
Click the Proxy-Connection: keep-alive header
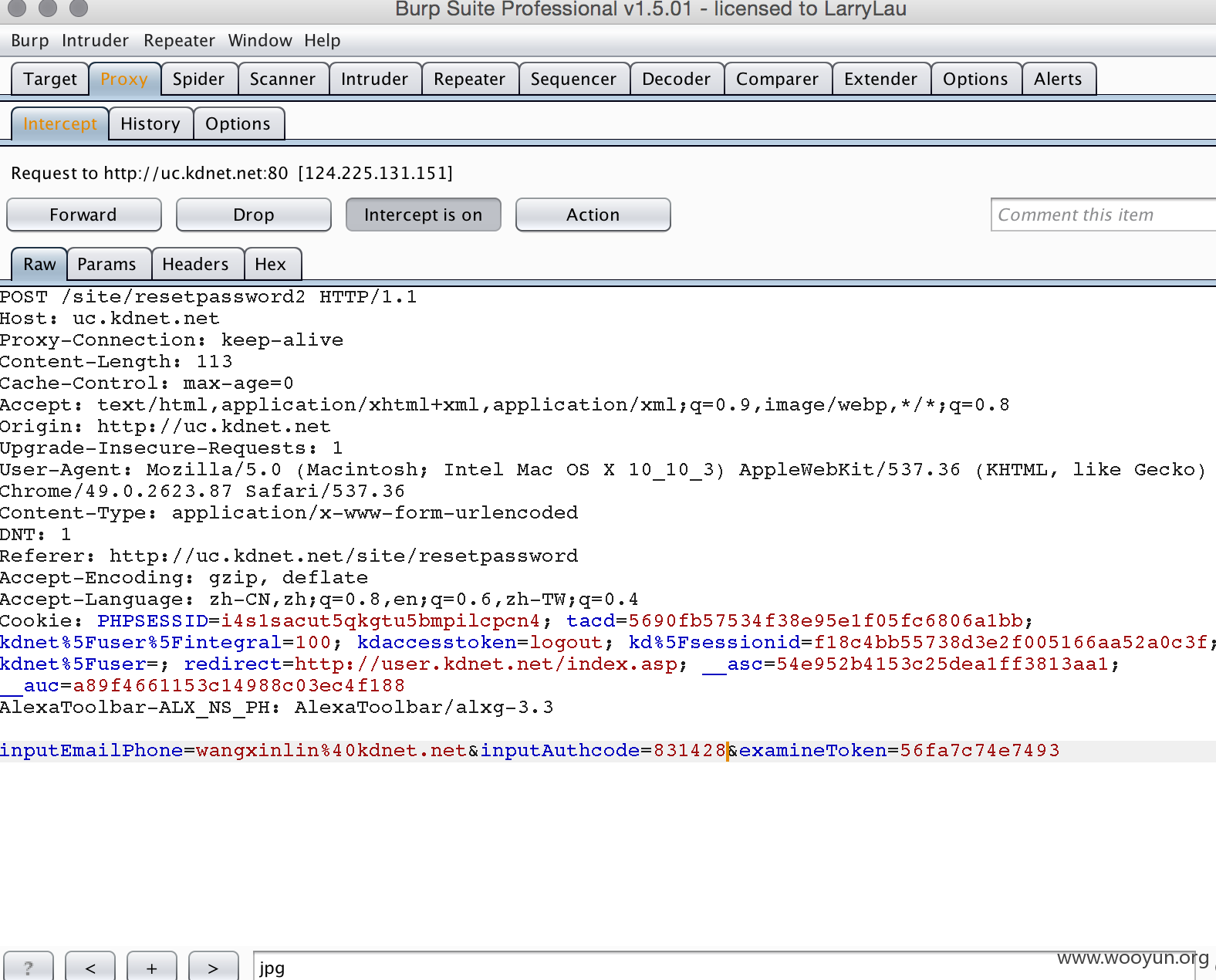(x=171, y=340)
